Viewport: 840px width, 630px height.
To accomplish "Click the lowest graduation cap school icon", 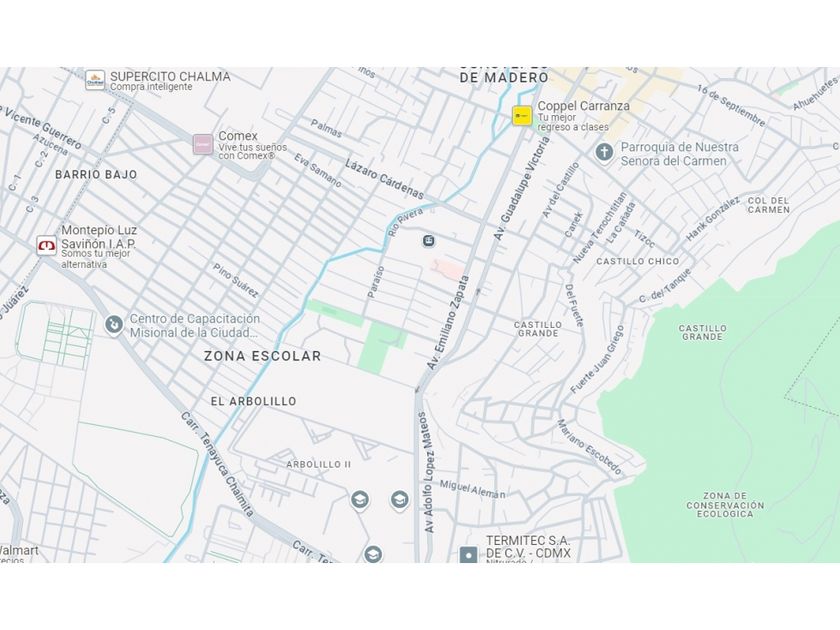I will coord(373,554).
